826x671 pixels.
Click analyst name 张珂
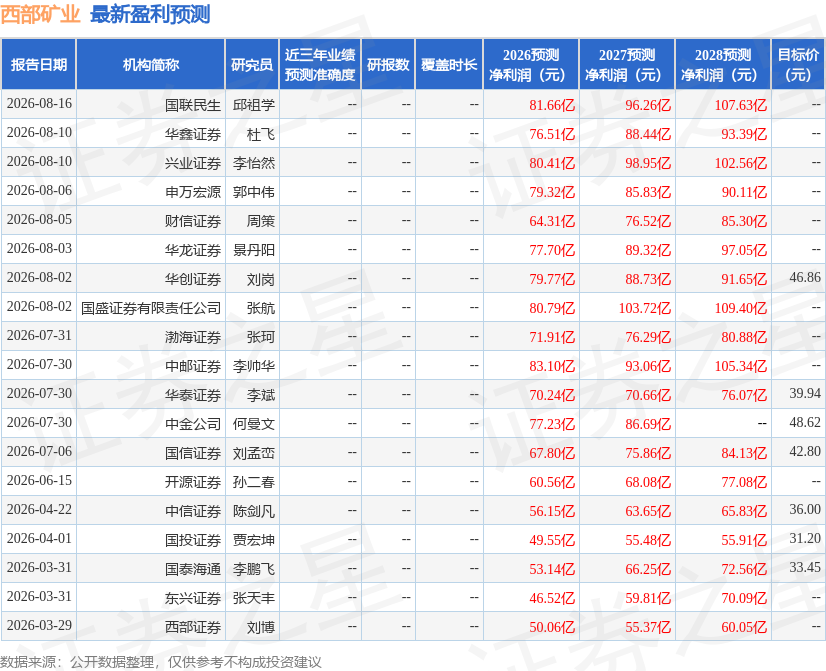point(261,337)
